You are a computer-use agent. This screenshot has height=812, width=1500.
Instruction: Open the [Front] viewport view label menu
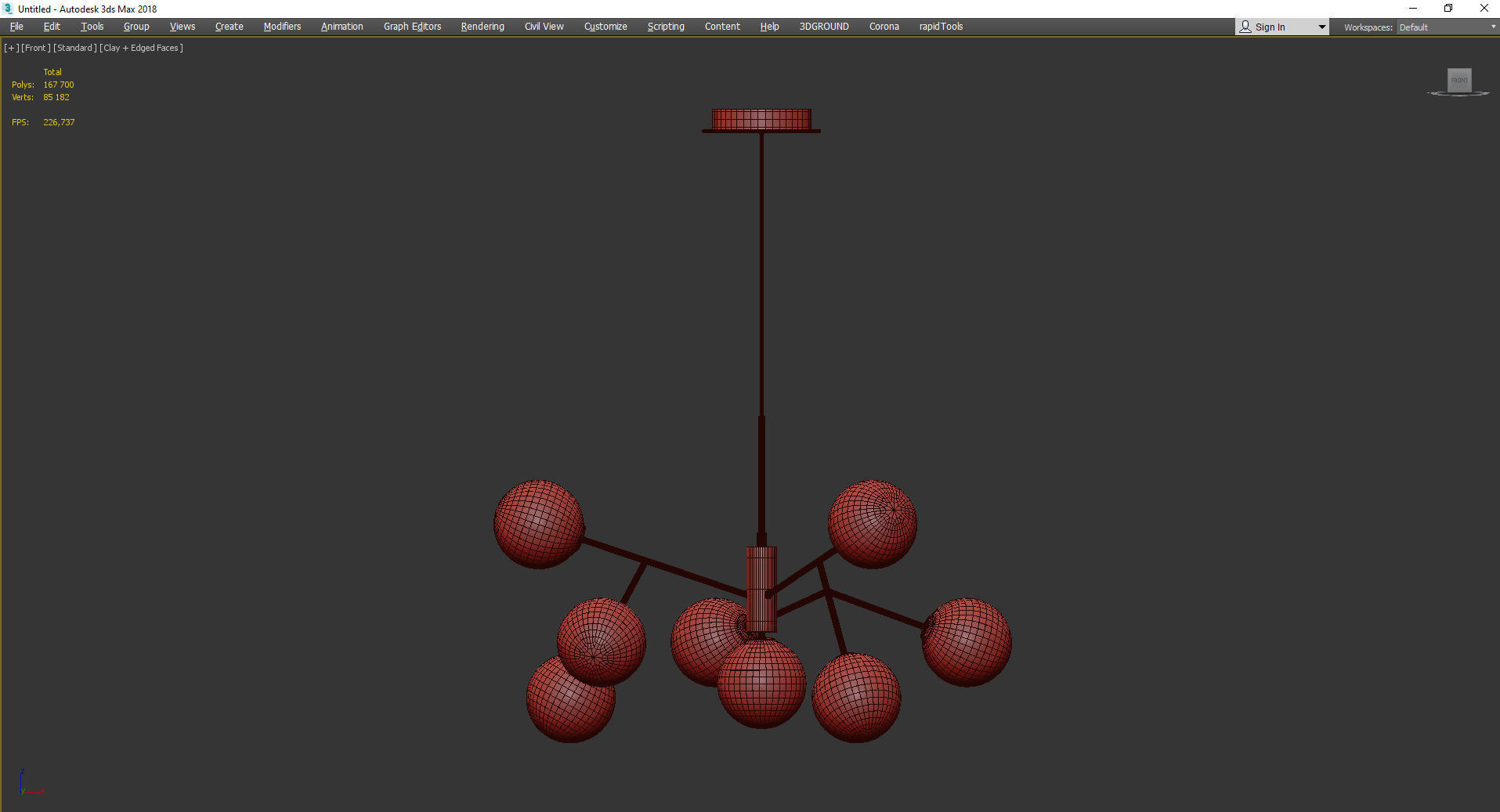(x=36, y=48)
